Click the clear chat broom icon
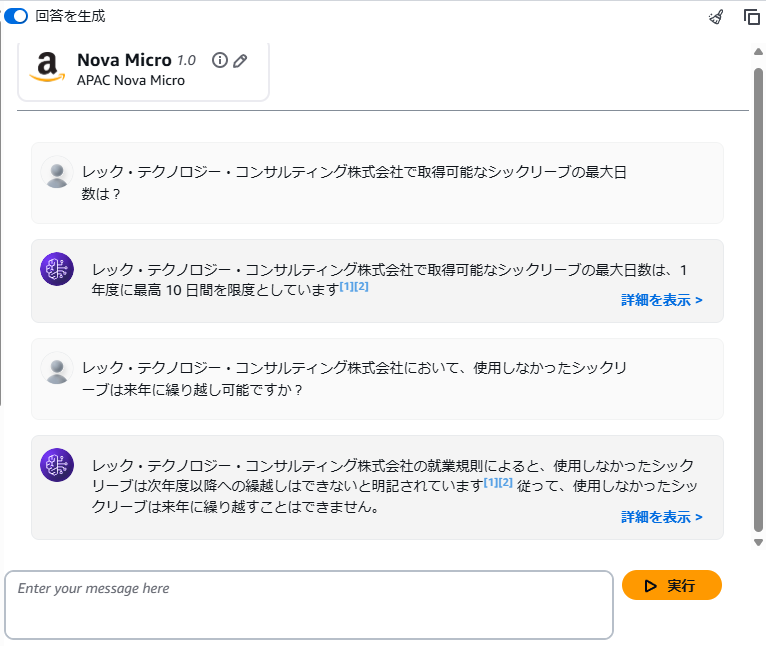 pos(716,17)
